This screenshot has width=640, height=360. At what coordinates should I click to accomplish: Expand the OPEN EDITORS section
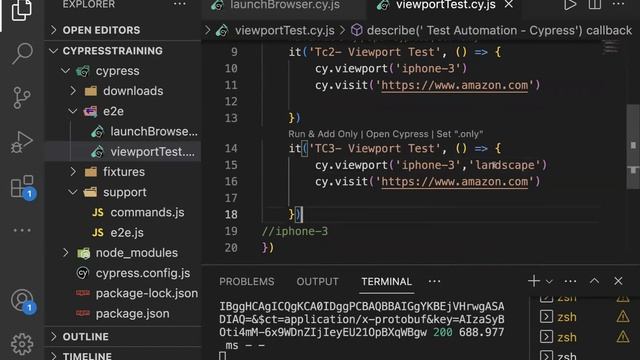point(122,30)
